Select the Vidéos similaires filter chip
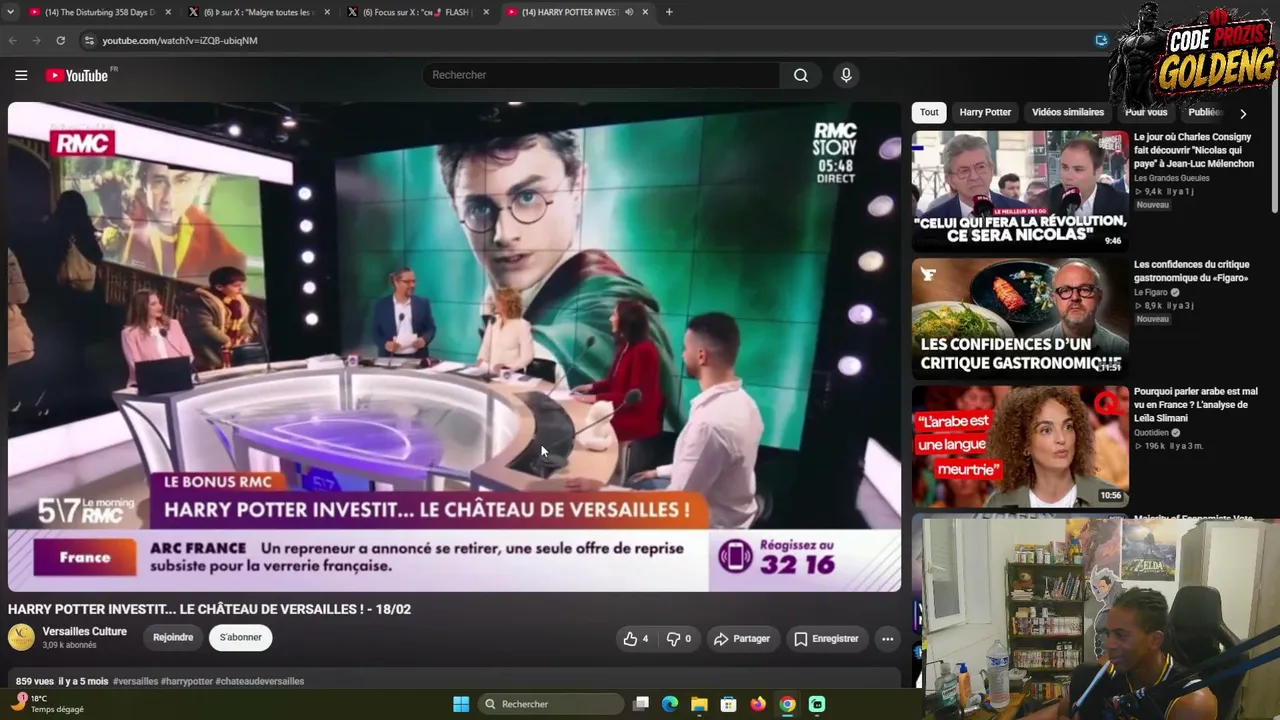Screen dimensions: 1280x720 click(x=1068, y=112)
